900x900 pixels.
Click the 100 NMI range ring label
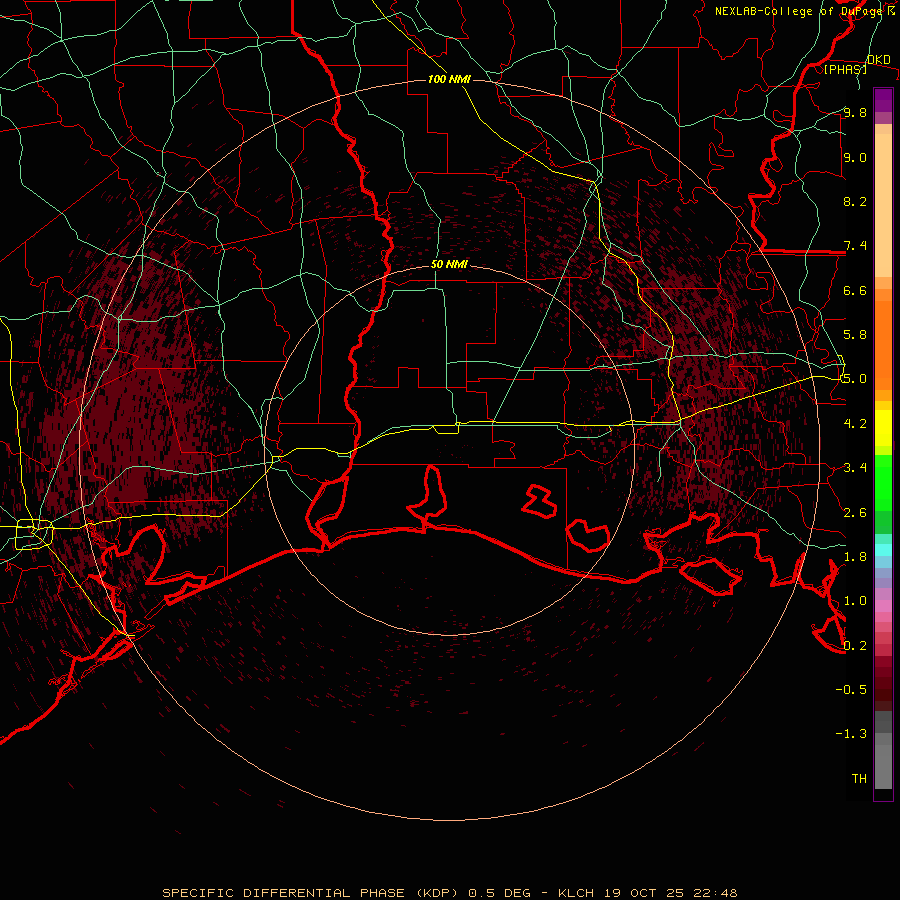[449, 79]
